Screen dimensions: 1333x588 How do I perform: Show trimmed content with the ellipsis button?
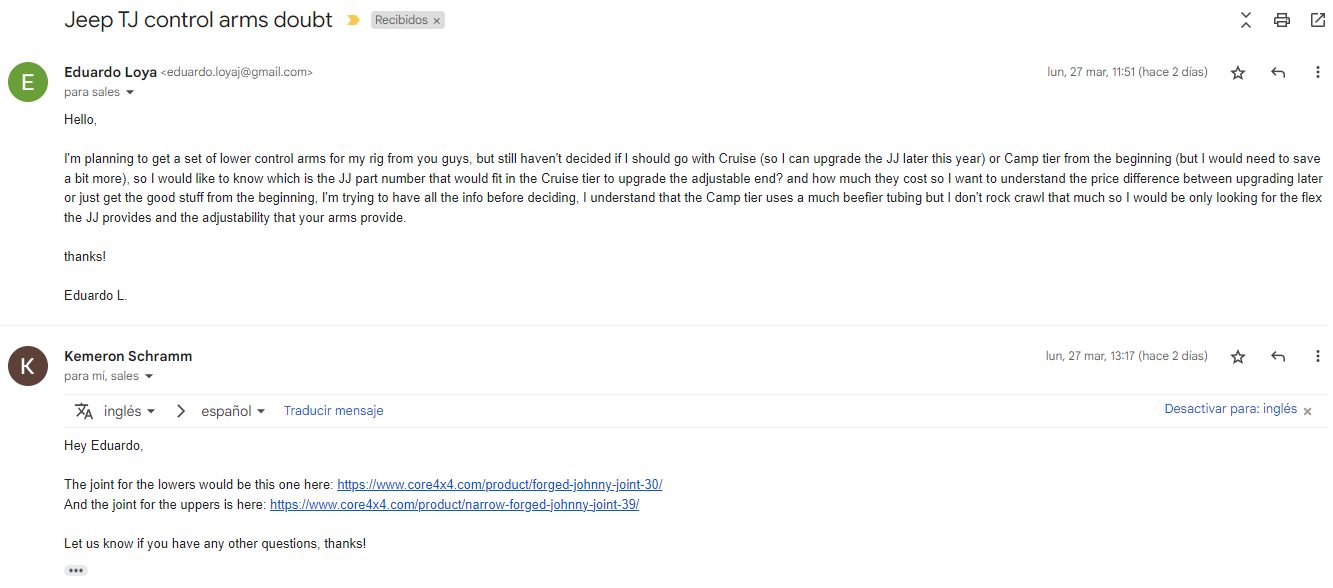(76, 570)
